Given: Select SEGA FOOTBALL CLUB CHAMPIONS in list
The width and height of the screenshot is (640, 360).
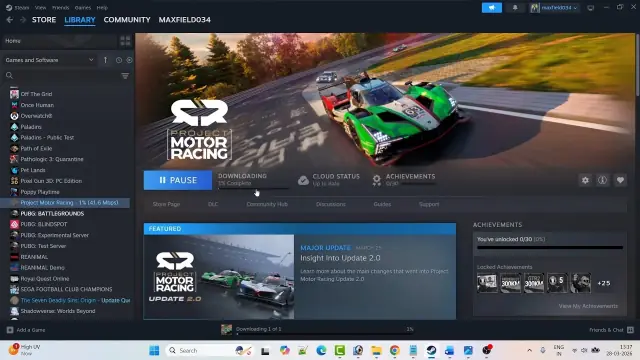Looking at the screenshot, I should tap(65, 289).
